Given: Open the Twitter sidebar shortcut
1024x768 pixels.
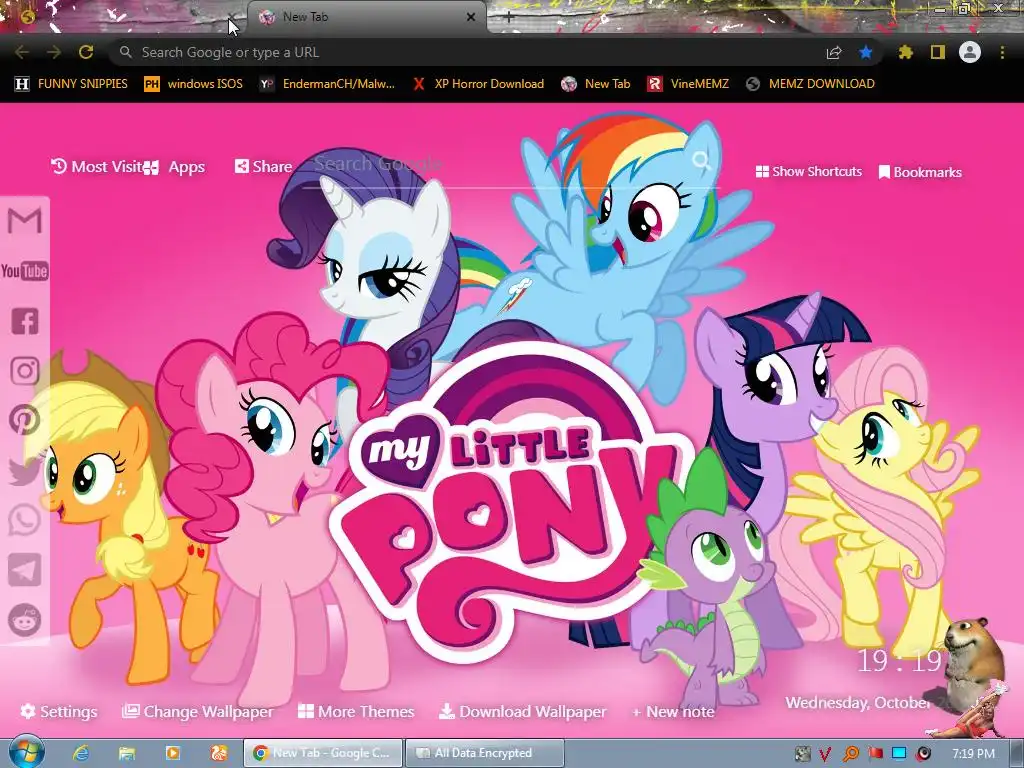Looking at the screenshot, I should point(25,470).
